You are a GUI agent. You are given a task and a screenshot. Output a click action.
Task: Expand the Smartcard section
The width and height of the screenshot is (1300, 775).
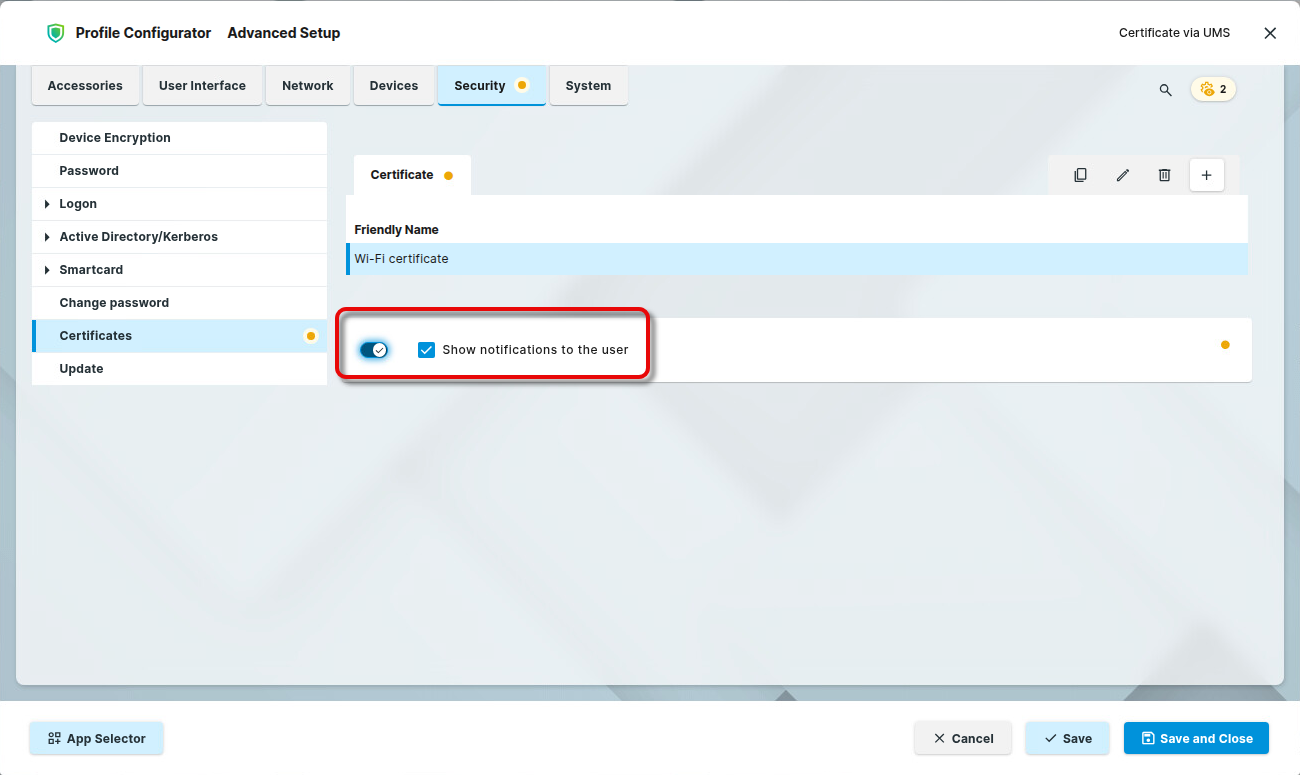pyautogui.click(x=47, y=270)
